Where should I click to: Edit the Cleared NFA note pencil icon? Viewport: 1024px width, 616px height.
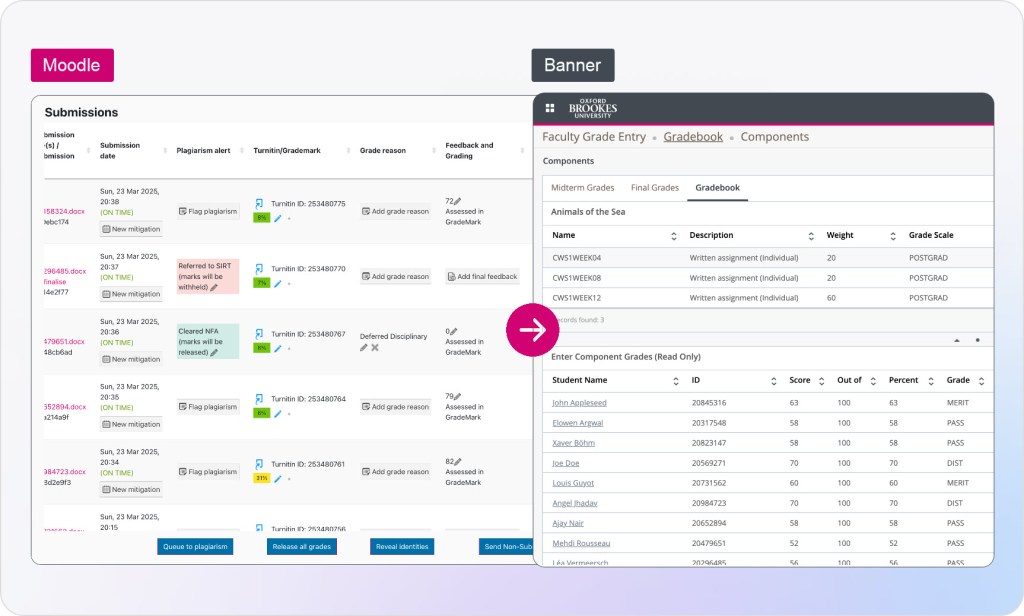[213, 352]
